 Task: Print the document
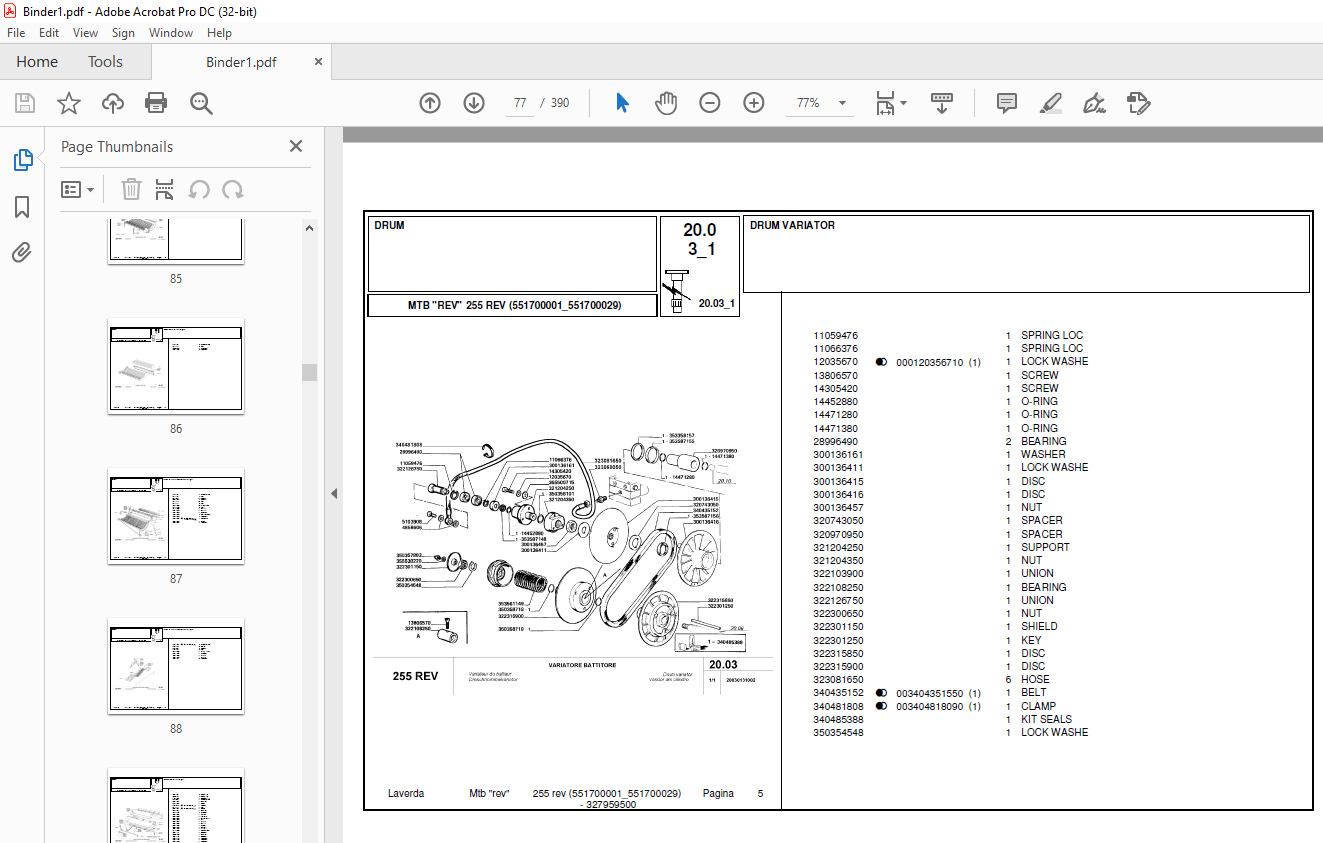click(156, 103)
